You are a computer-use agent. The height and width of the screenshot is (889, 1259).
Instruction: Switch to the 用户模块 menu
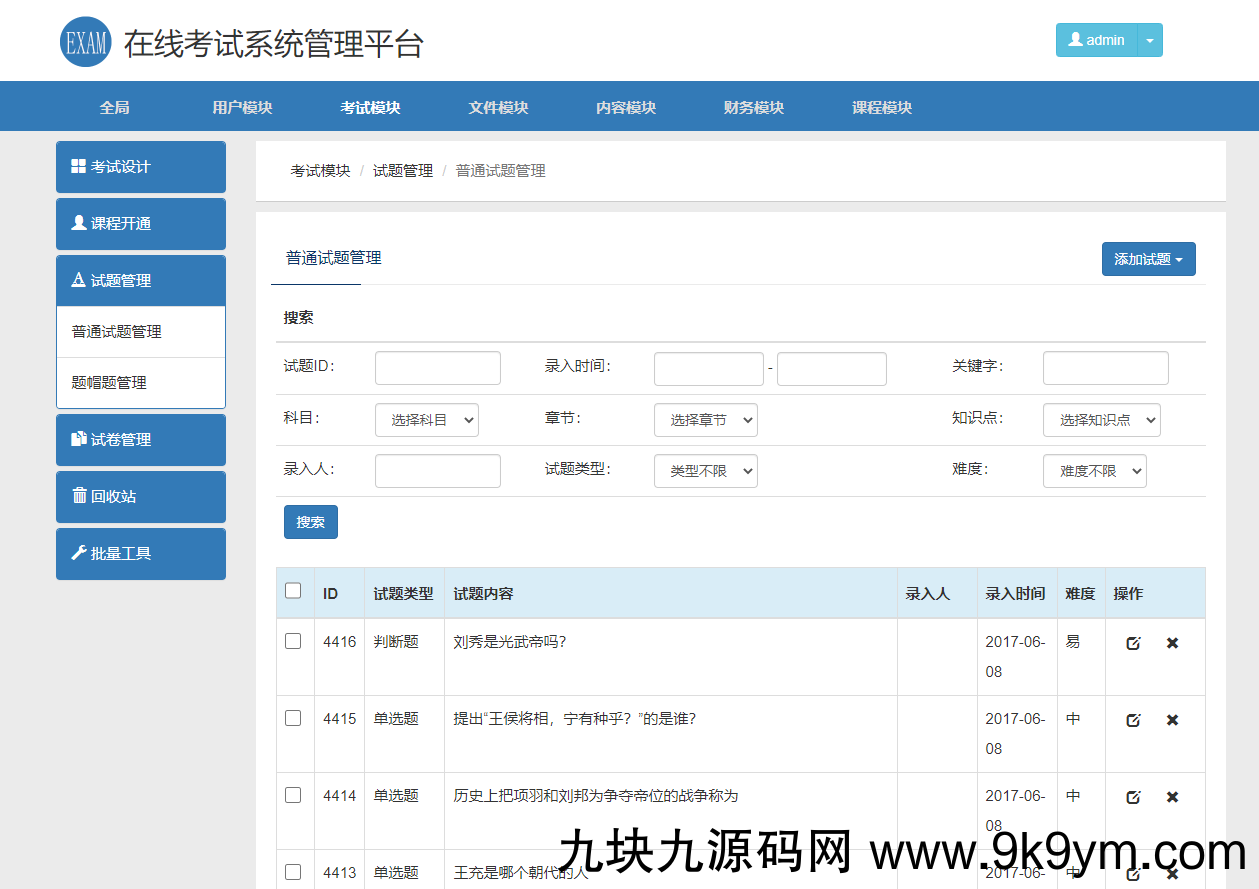pyautogui.click(x=243, y=106)
